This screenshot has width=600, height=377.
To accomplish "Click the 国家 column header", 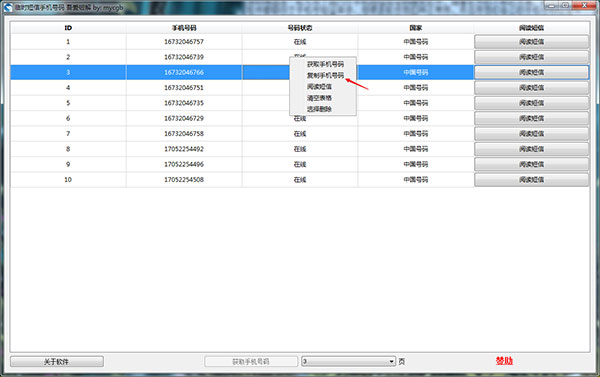I will pos(416,28).
